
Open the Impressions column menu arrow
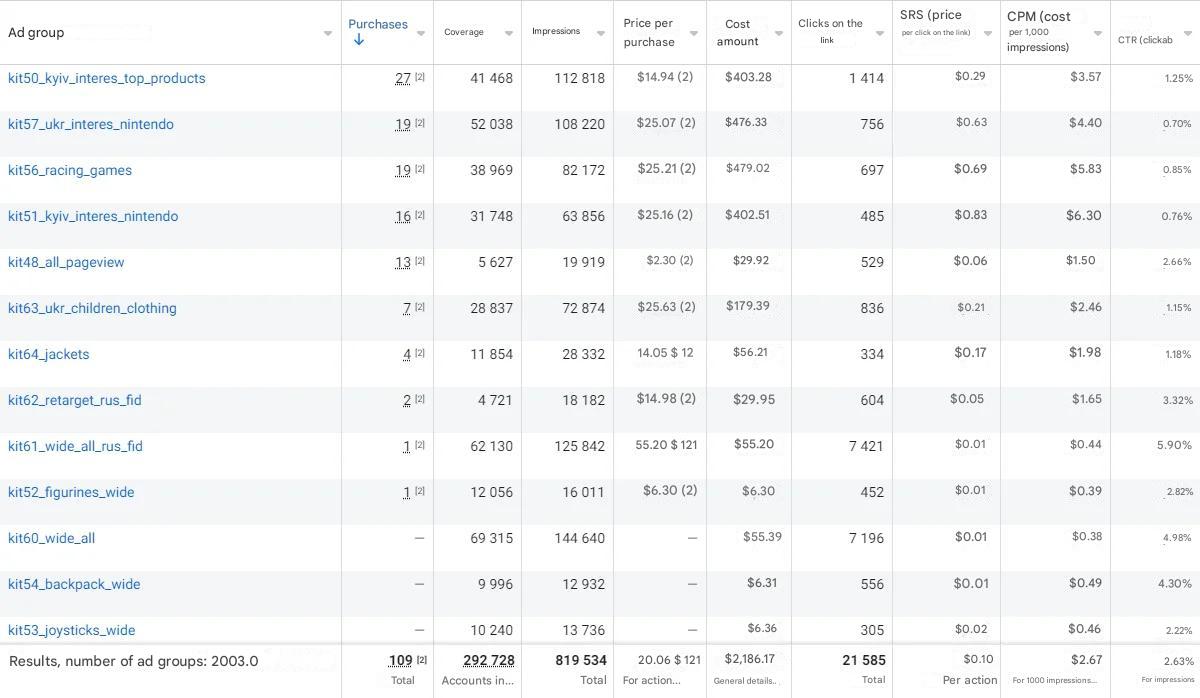[x=601, y=33]
